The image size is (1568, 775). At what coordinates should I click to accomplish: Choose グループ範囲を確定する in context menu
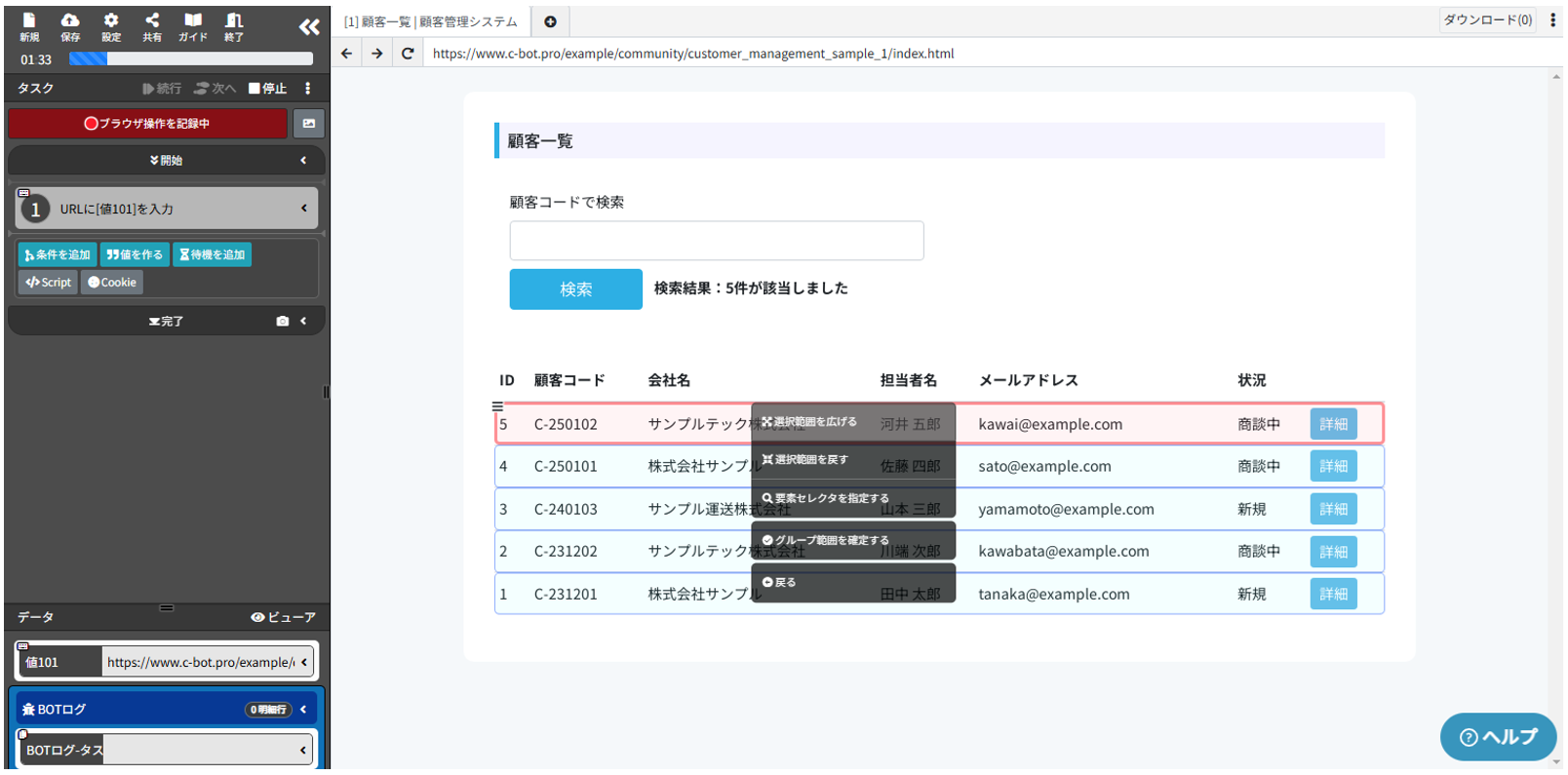coord(853,540)
